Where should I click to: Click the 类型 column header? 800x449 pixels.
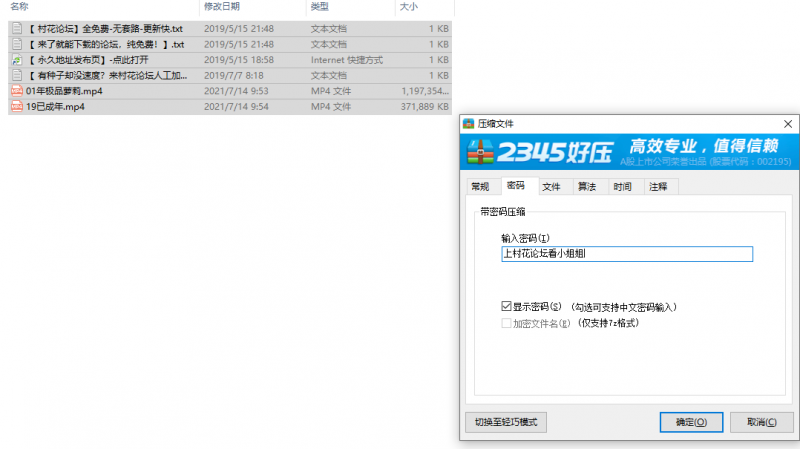point(320,7)
